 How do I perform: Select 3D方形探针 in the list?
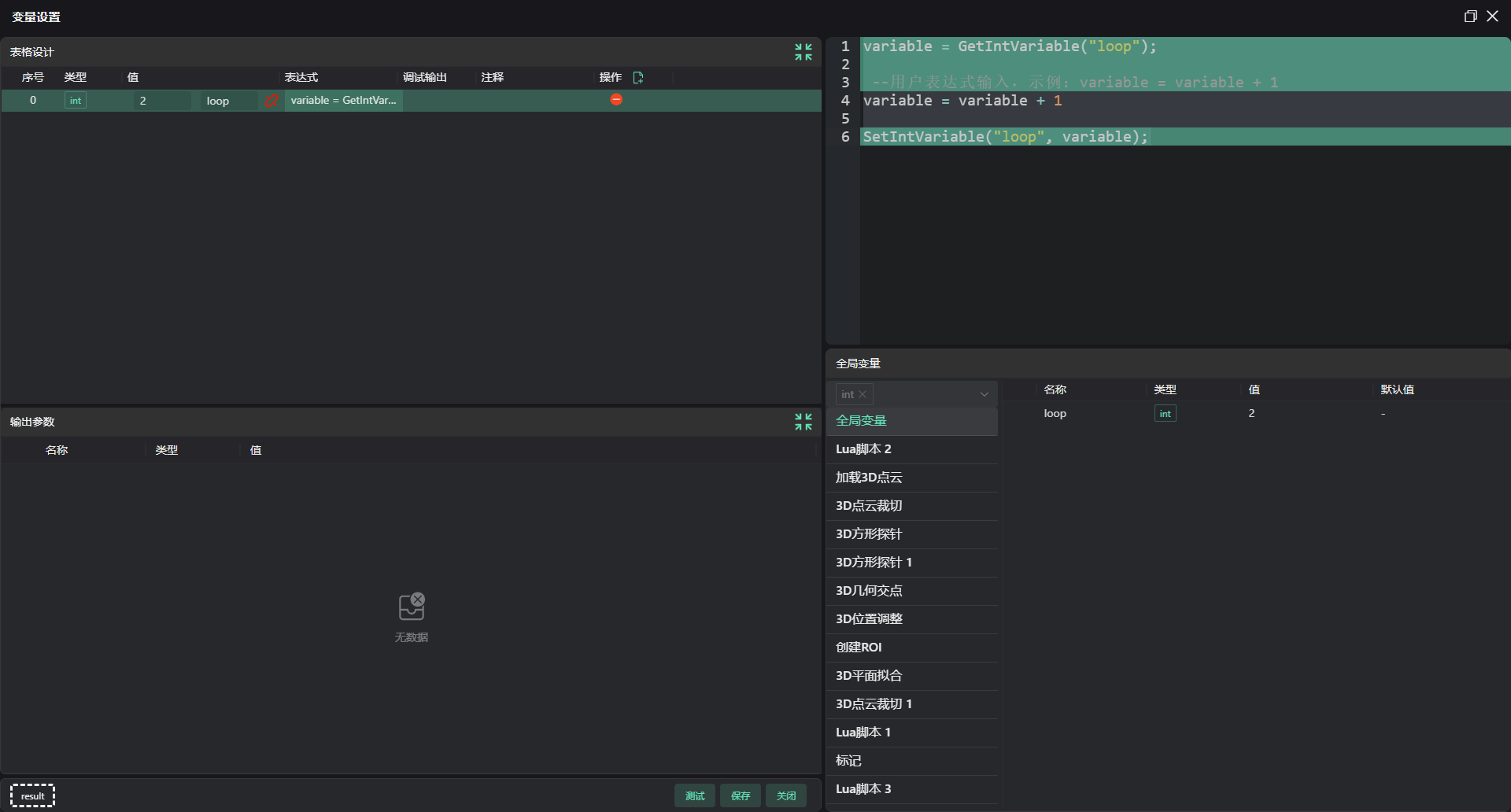click(x=912, y=534)
